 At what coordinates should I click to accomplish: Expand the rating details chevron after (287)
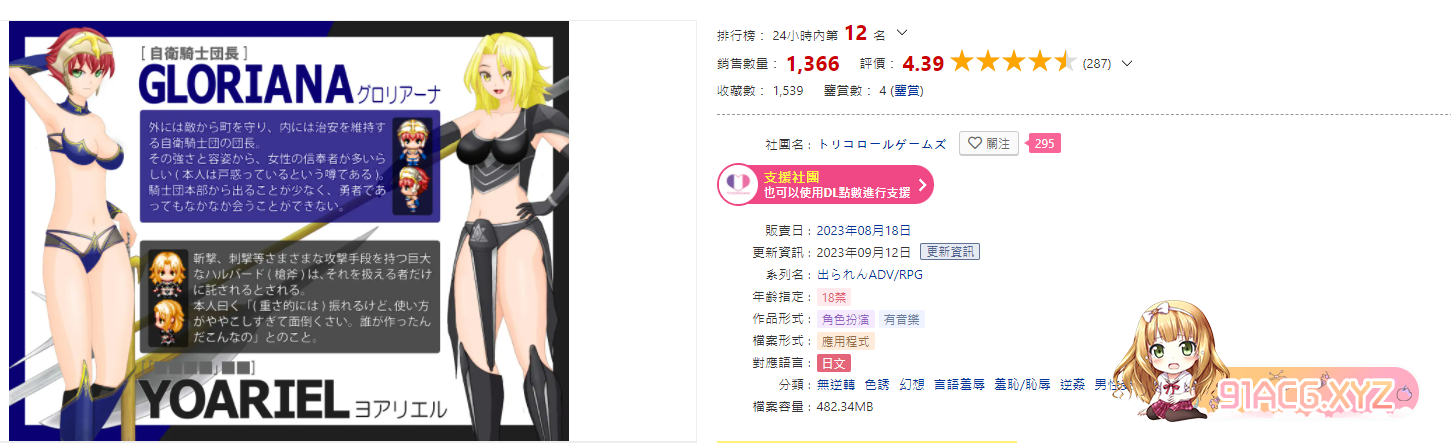(x=1128, y=64)
